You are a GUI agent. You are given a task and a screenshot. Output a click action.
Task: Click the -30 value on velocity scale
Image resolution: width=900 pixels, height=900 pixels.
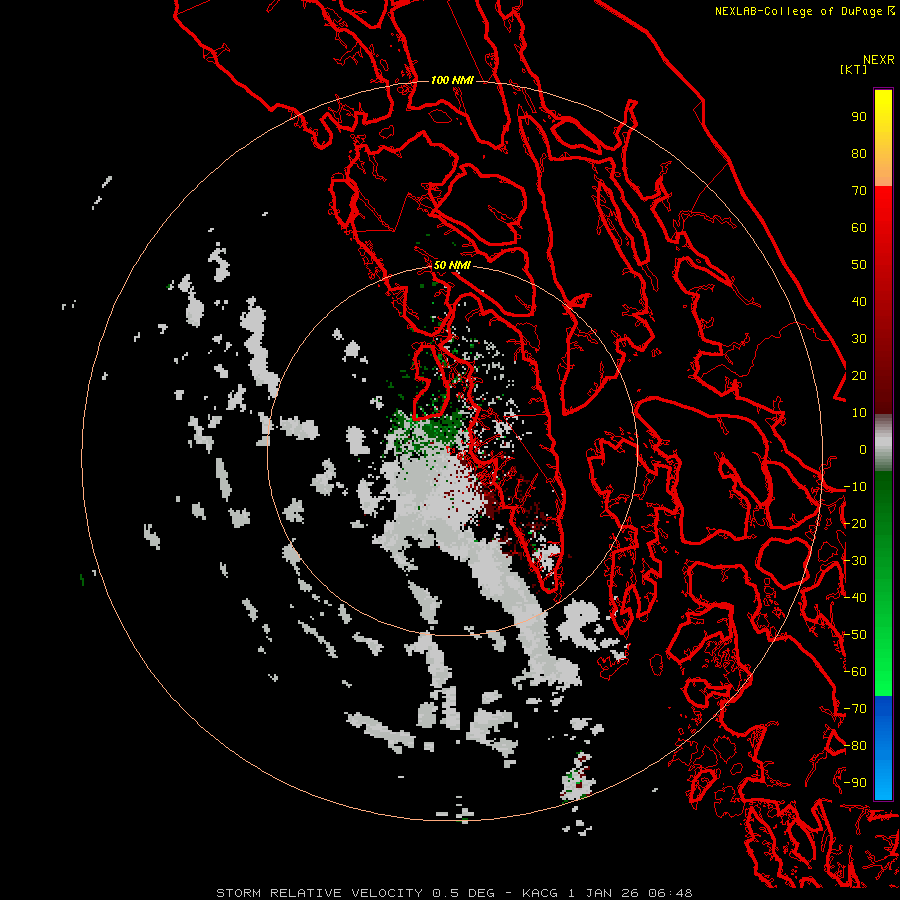[855, 561]
